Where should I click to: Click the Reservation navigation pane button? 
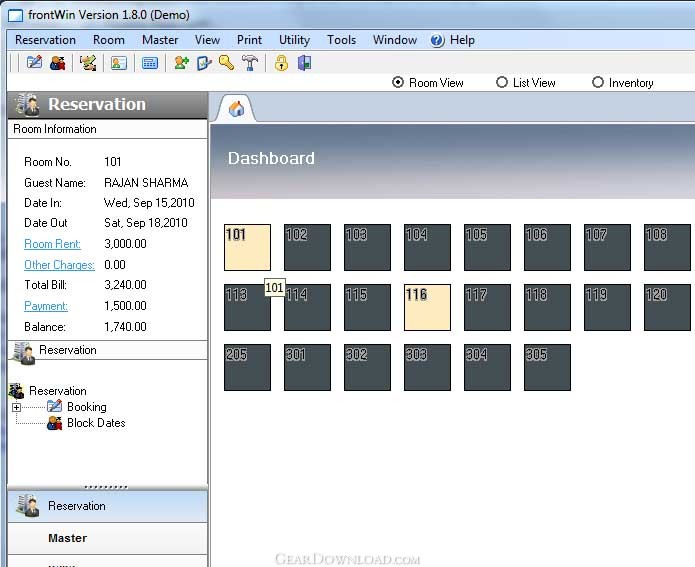tap(108, 506)
